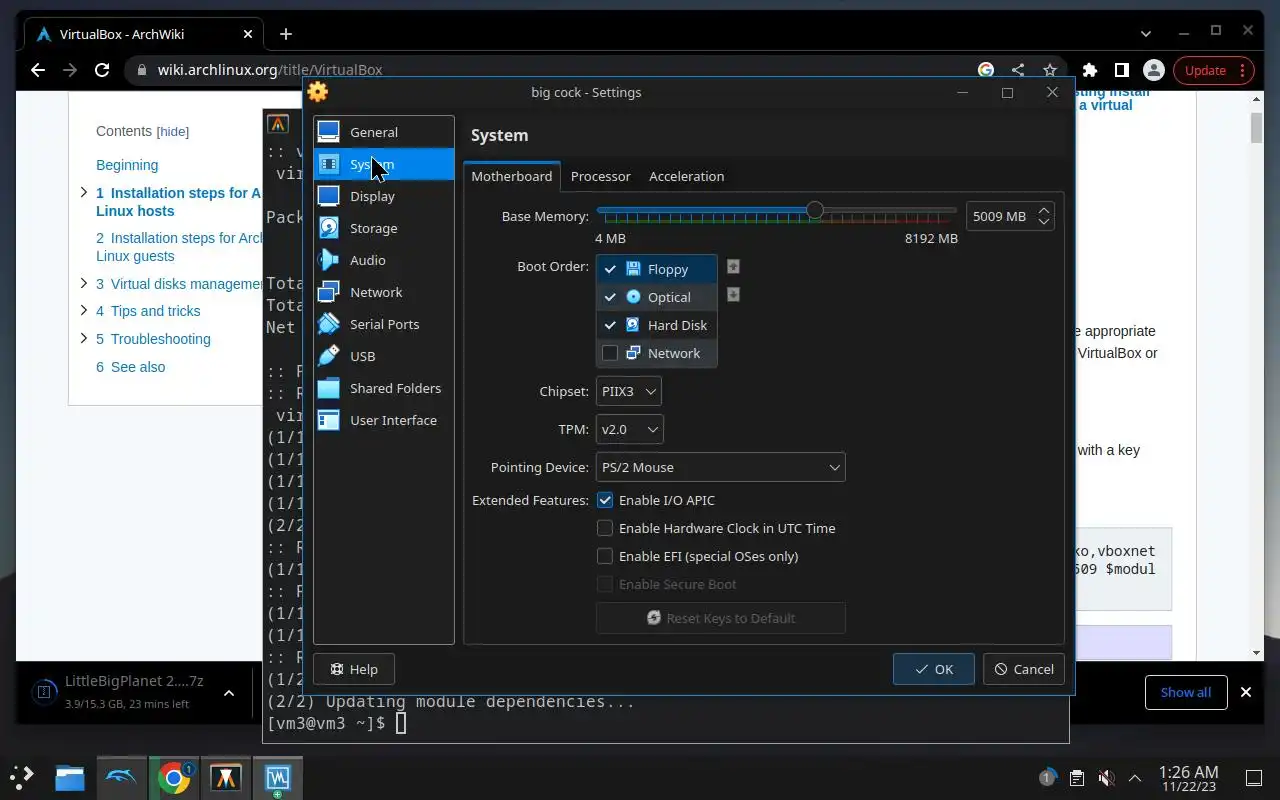Screen dimensions: 1280x800
Task: Show hidden system tray icons
Action: pyautogui.click(x=1135, y=777)
